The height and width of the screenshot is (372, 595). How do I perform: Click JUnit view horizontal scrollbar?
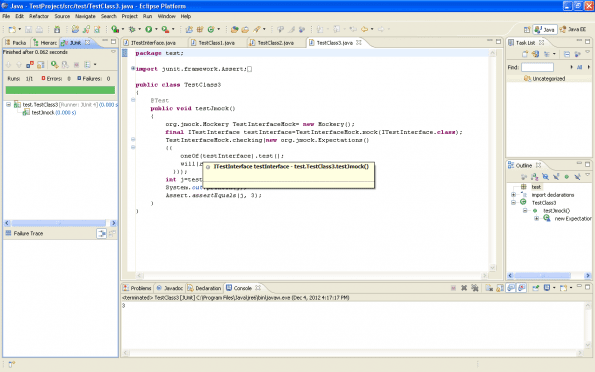tap(60, 223)
